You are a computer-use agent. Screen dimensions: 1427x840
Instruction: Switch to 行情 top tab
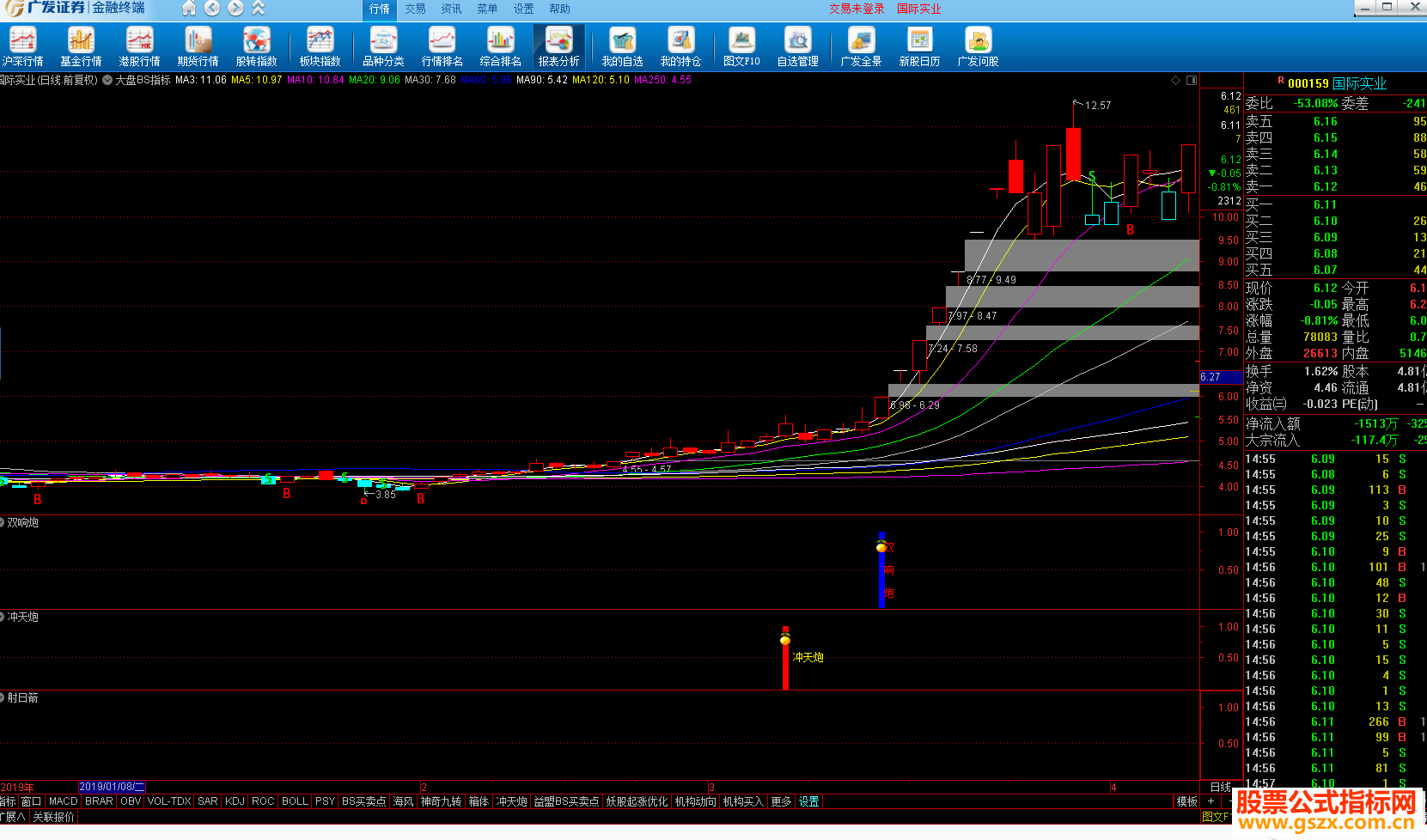(379, 9)
